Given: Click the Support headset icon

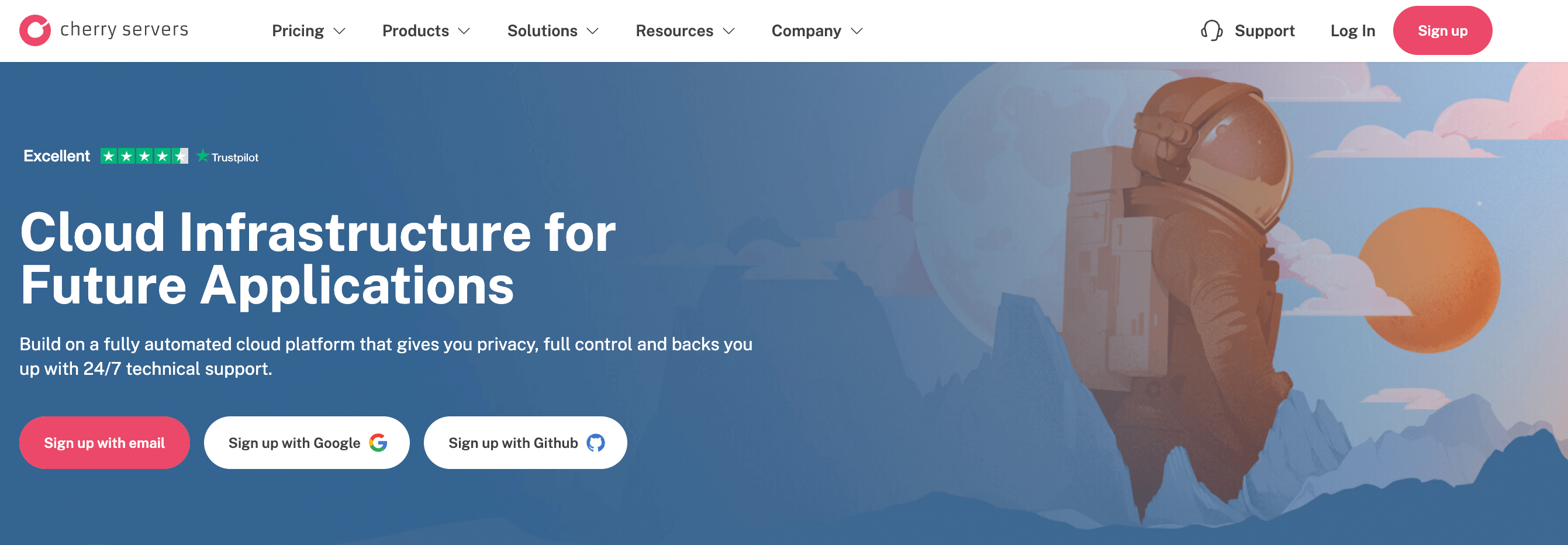Looking at the screenshot, I should [x=1211, y=30].
